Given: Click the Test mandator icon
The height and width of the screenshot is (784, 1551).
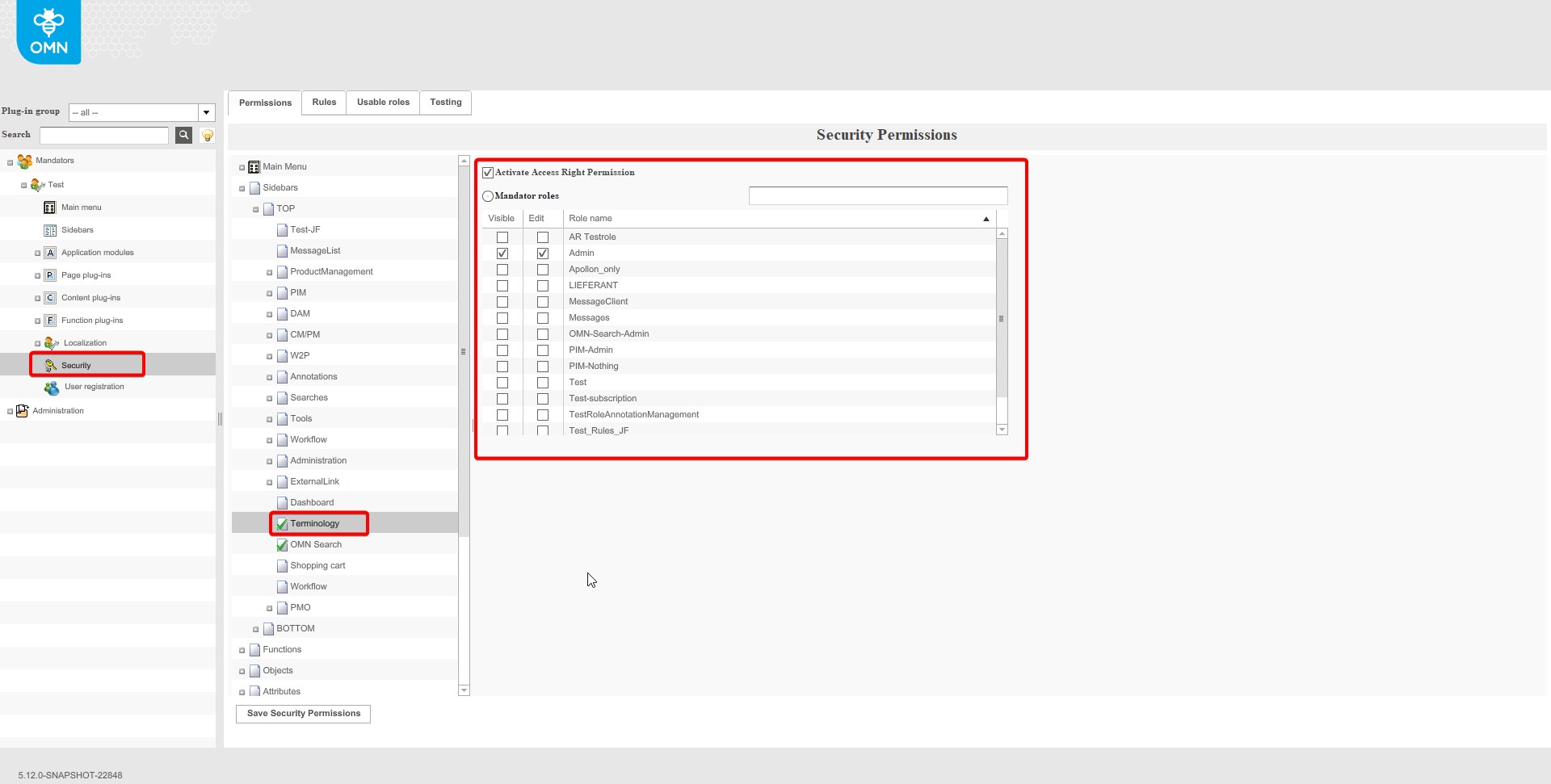Looking at the screenshot, I should point(38,185).
